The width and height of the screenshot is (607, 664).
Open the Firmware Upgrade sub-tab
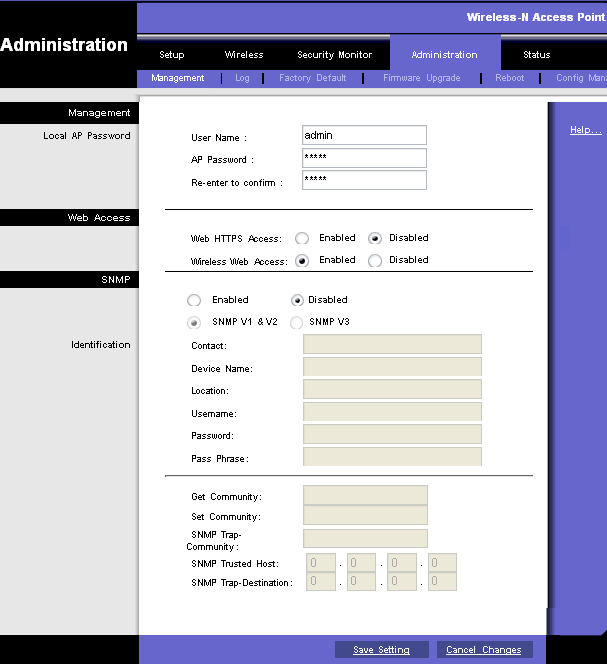click(421, 78)
